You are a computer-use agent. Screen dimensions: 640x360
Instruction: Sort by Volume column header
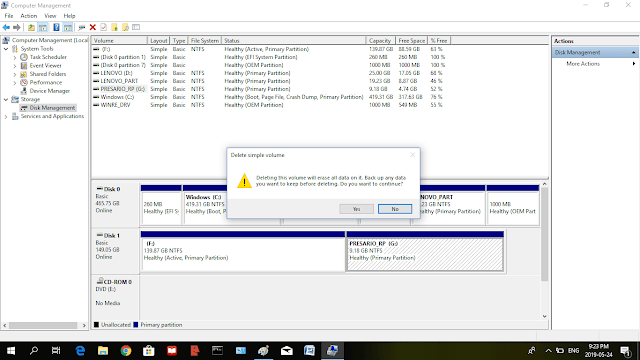point(119,40)
